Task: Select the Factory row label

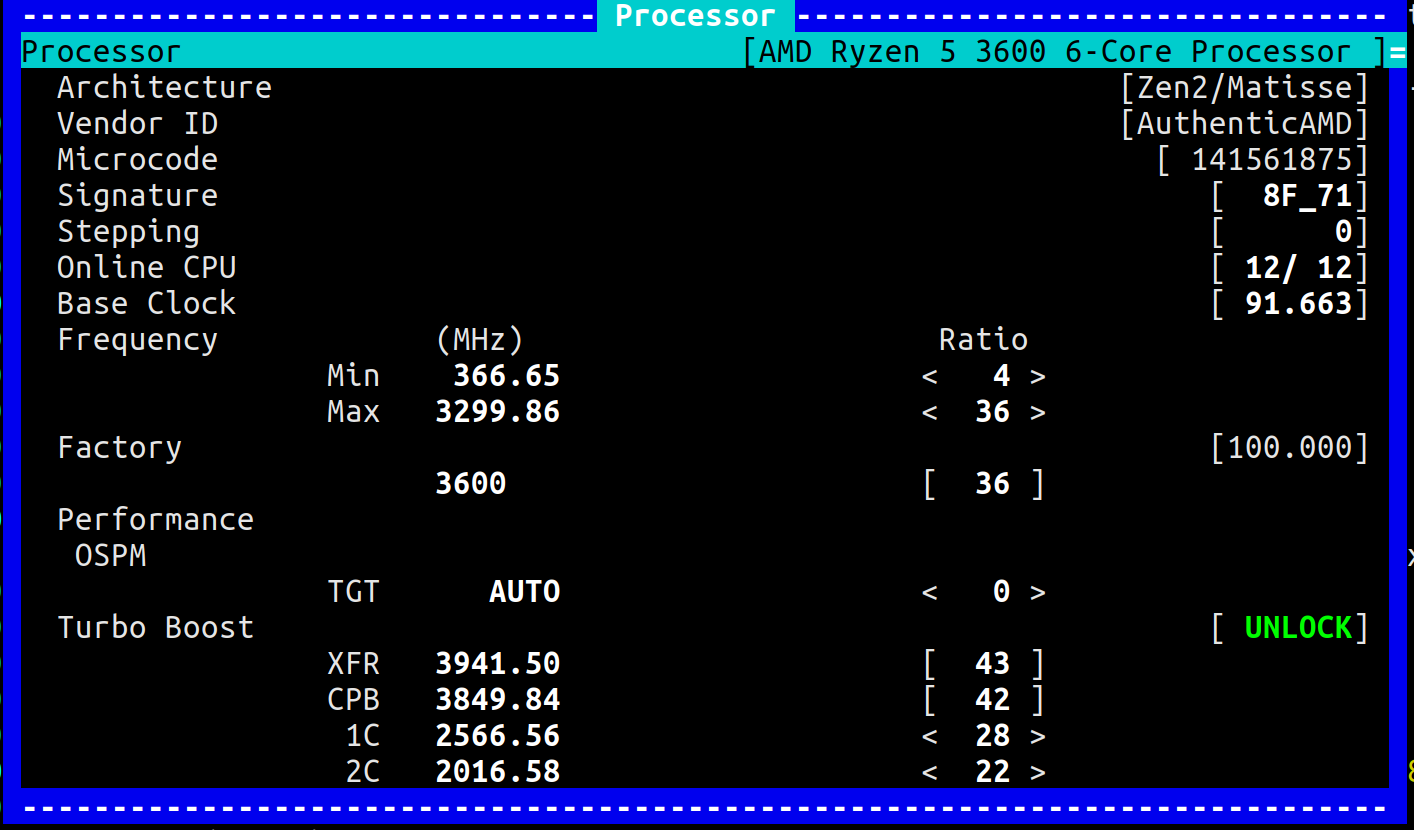Action: (119, 448)
